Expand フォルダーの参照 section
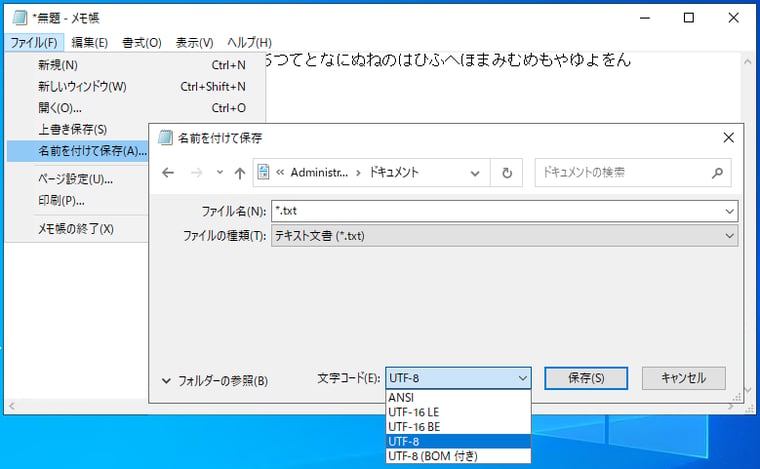Viewport: 760px width, 469px height. 214,381
